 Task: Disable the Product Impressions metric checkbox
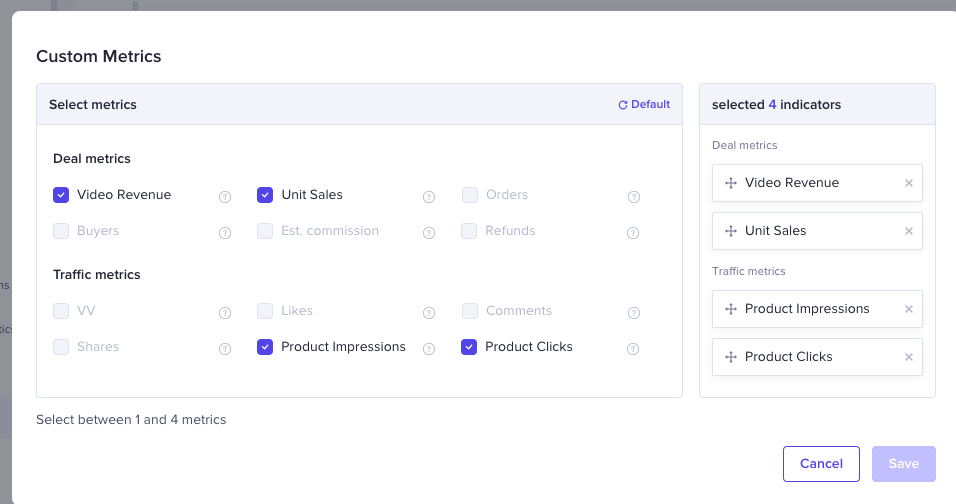[265, 347]
